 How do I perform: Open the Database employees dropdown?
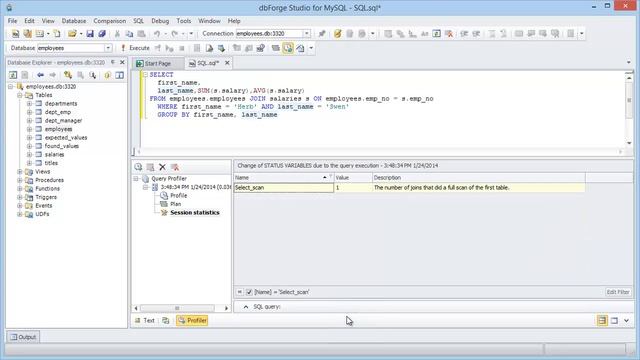pyautogui.click(x=108, y=48)
